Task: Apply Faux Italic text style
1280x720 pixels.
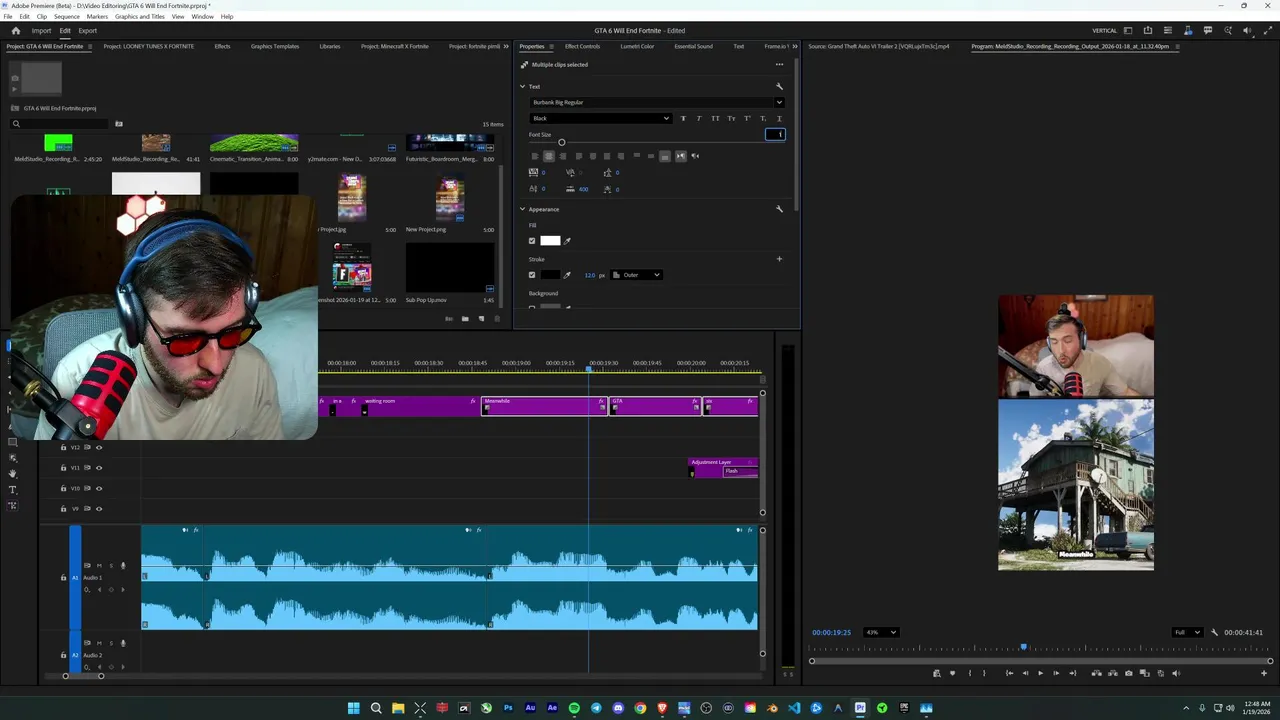Action: 699,119
